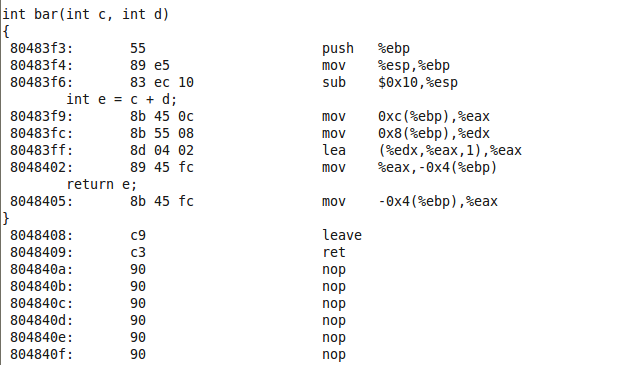Screen dimensions: 638x365
Task: Select address 80483f3 on the push line
Action: (x=41, y=48)
